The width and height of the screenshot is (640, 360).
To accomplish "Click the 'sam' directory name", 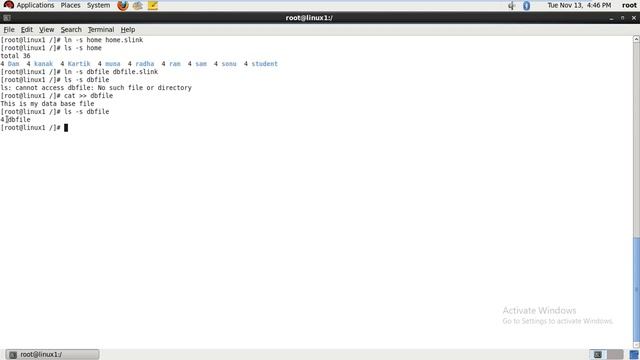I will click(201, 64).
